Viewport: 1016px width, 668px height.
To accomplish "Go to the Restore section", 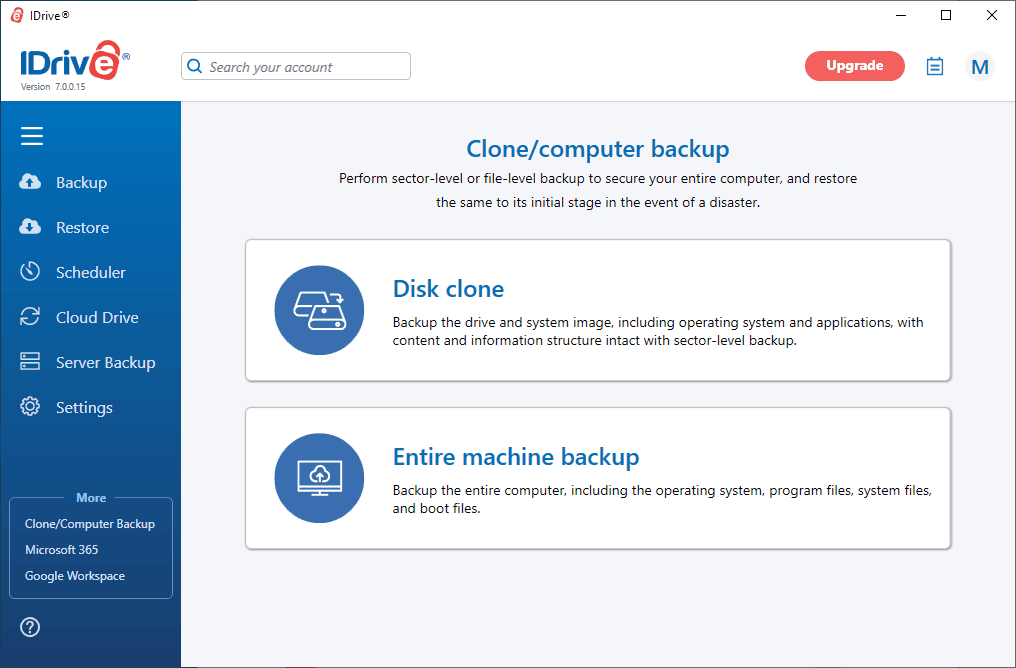I will pyautogui.click(x=82, y=227).
